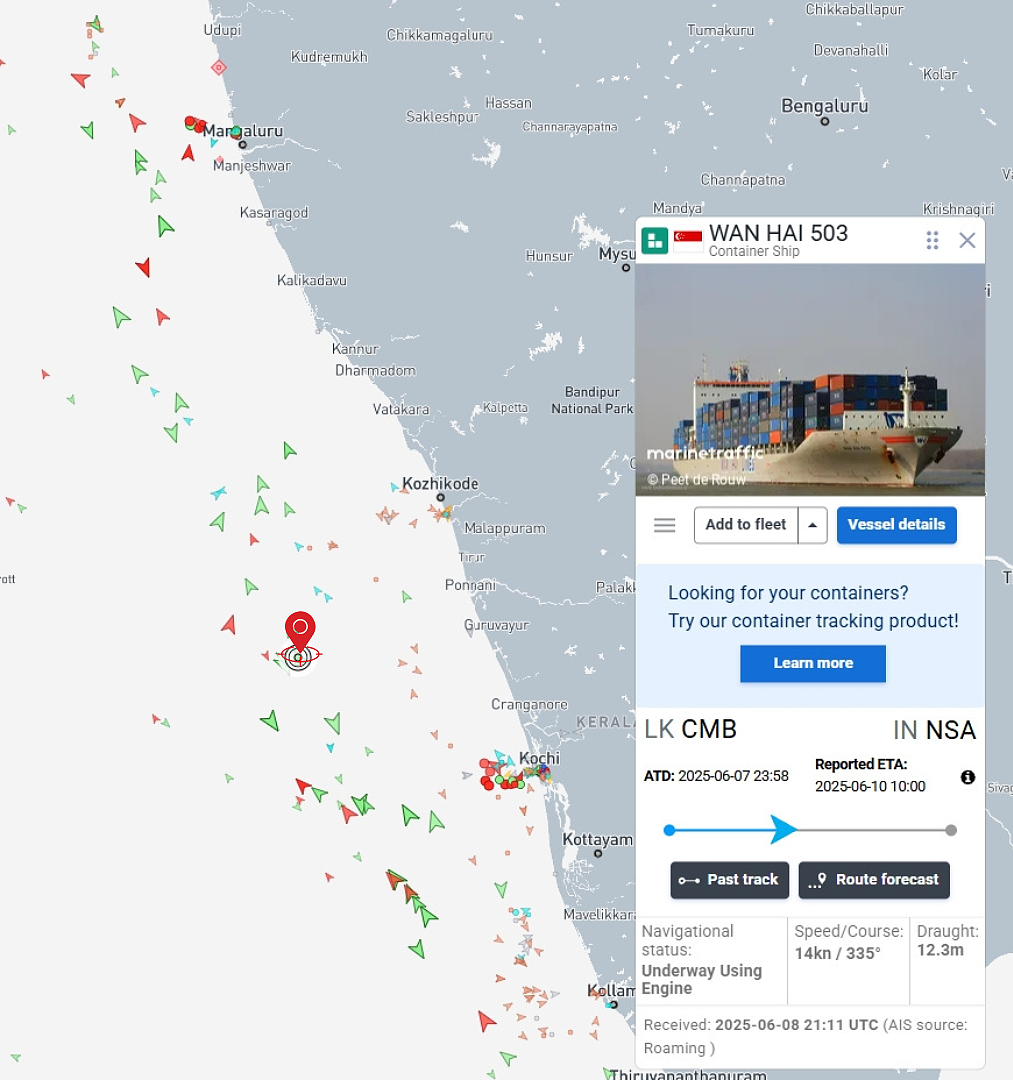Click the WAN HAI 503 ship photo
Screen dimensions: 1013x1080
point(810,380)
